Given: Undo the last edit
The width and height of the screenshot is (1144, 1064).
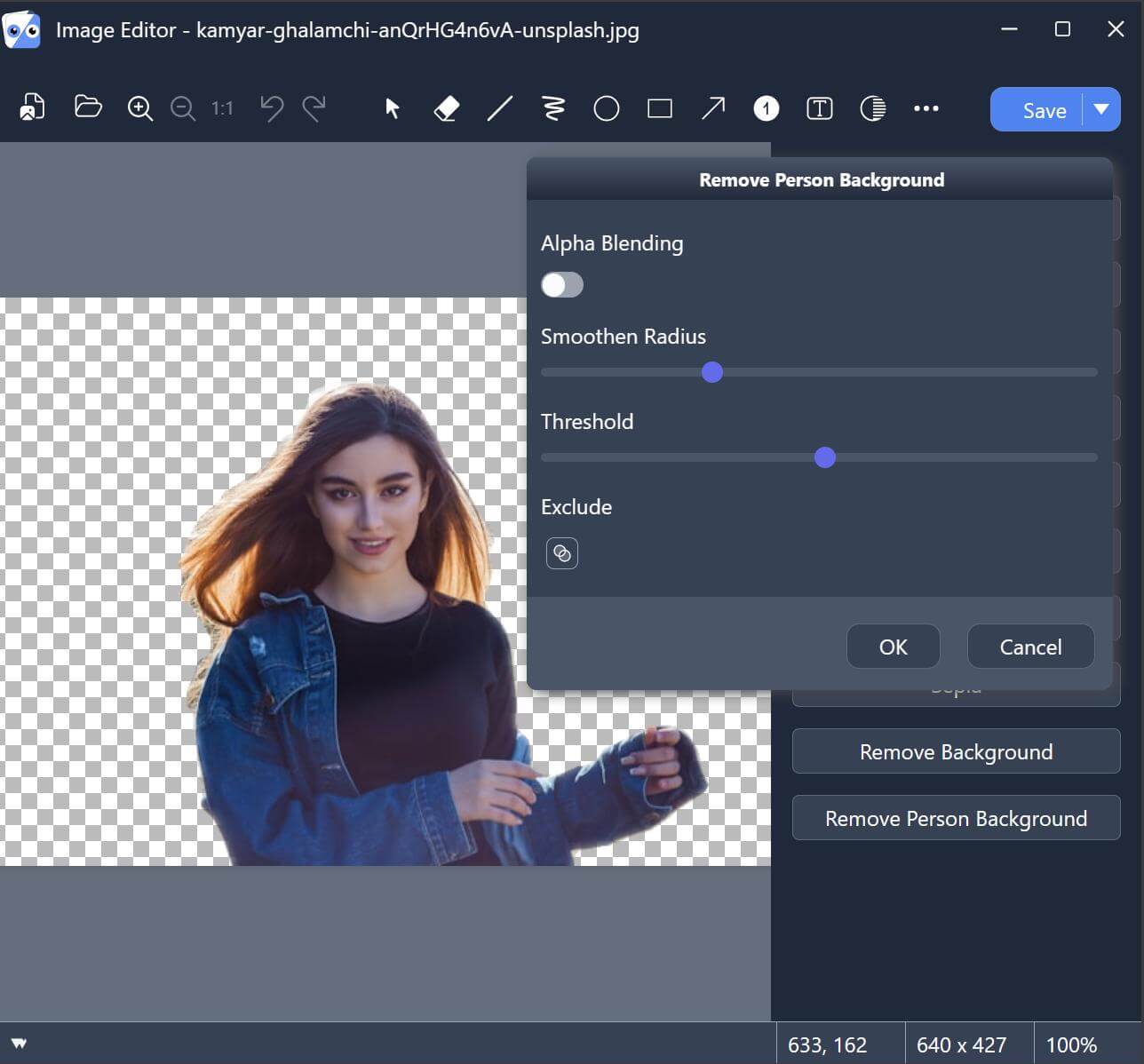Looking at the screenshot, I should pos(271,107).
